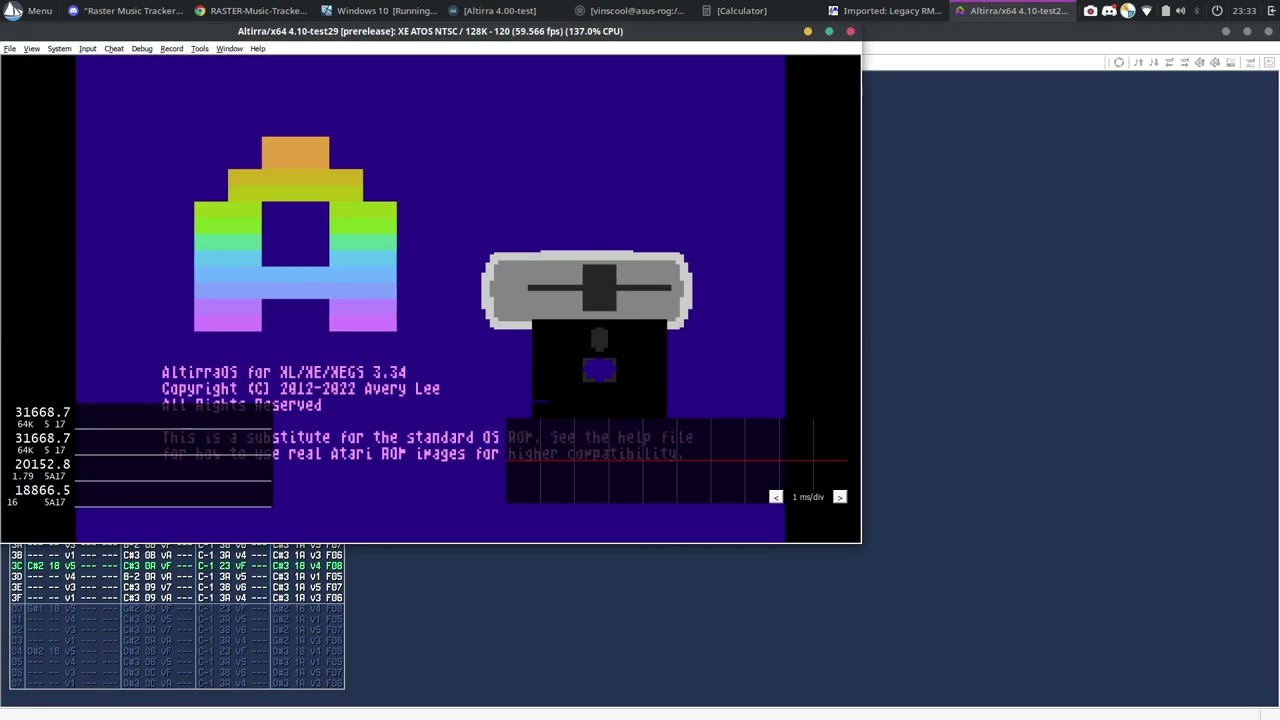This screenshot has width=1280, height=720.
Task: Click the 18866.5 frequency readout
Action: coord(42,490)
